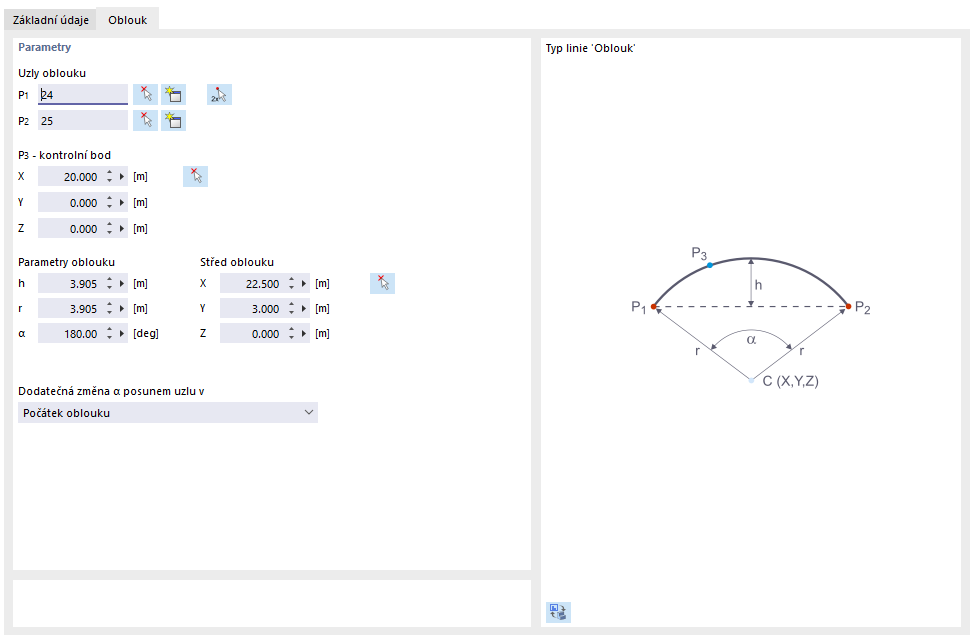Pick the arc center point graphically

tap(382, 283)
